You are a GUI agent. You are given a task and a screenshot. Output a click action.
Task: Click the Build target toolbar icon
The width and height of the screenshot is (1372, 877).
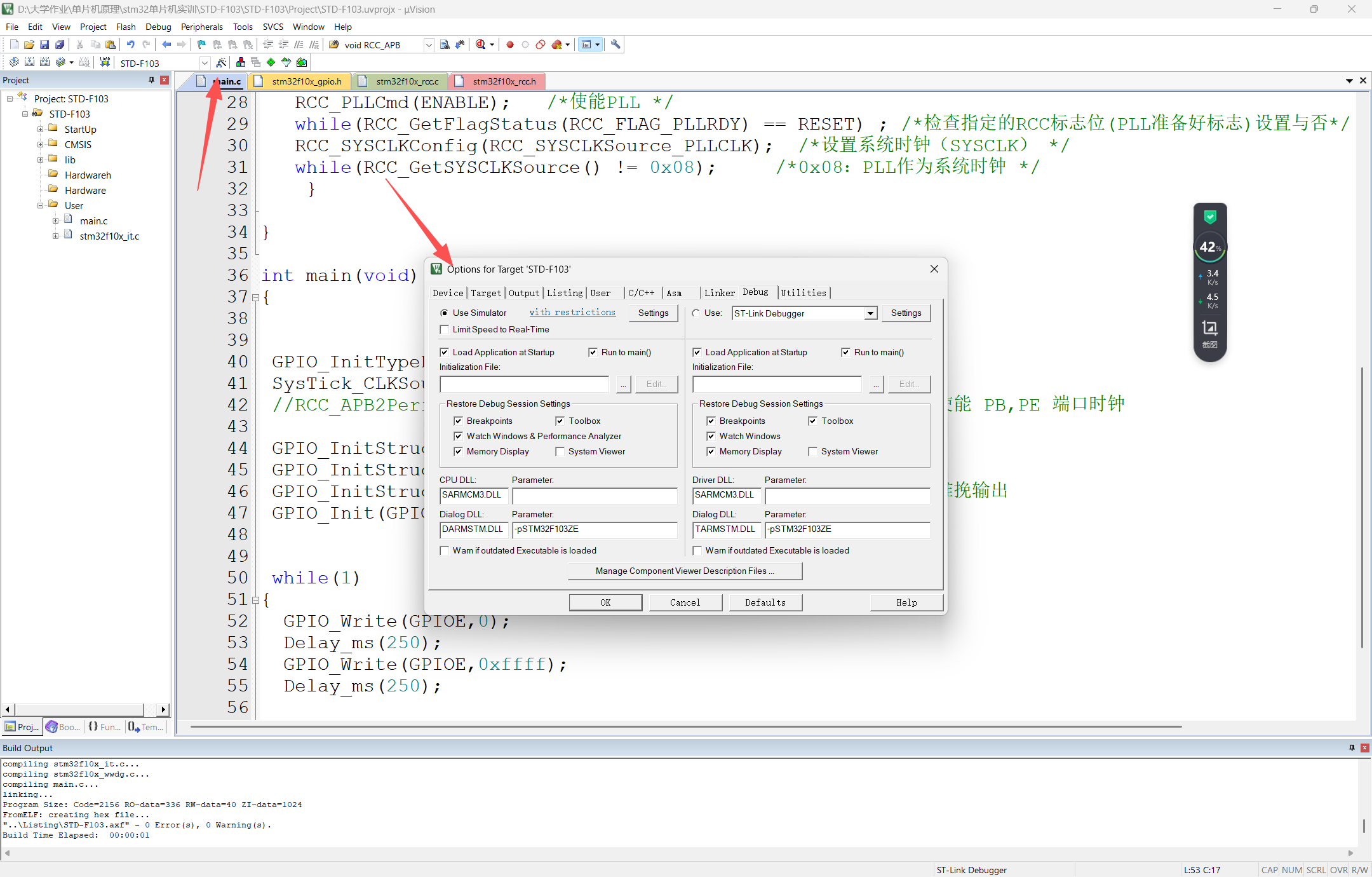click(29, 62)
